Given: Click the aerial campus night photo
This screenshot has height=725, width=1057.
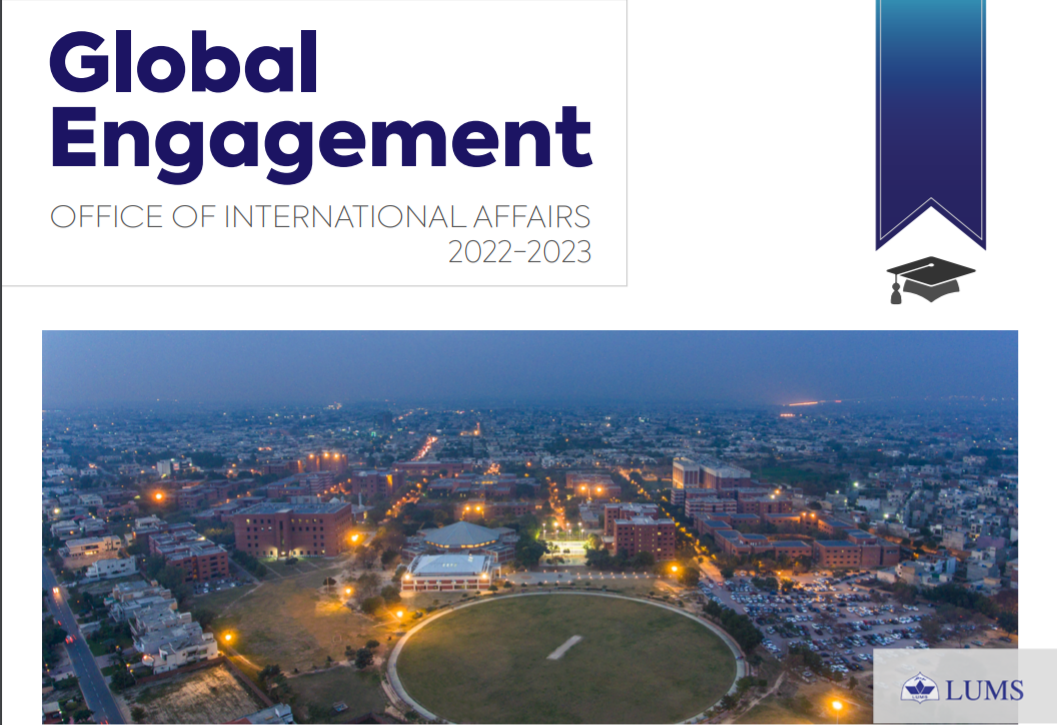Looking at the screenshot, I should 530,527.
